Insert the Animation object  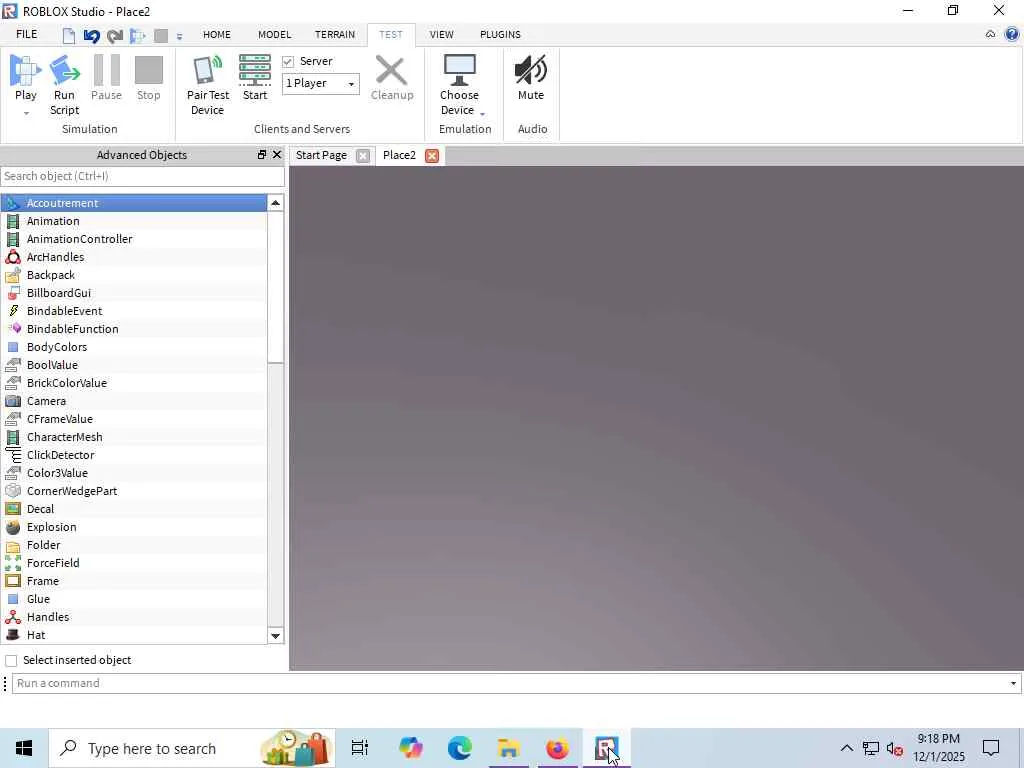(134, 221)
